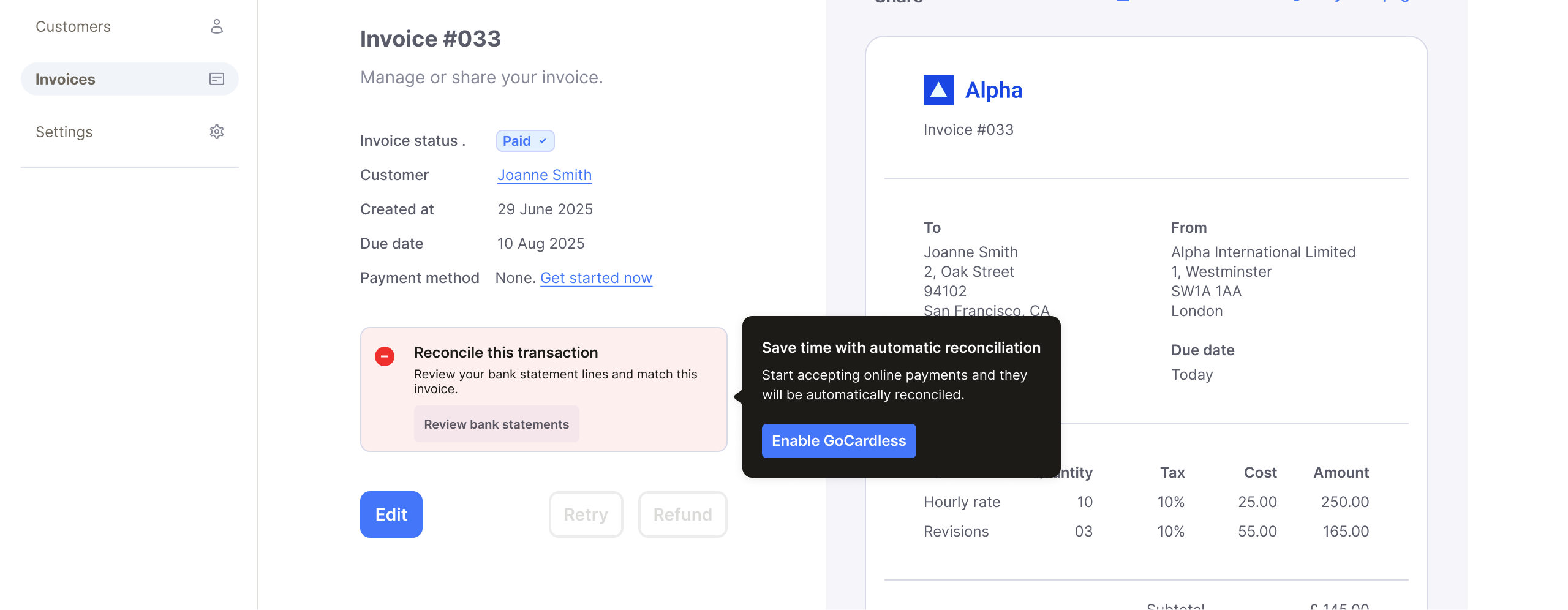Click the Edit invoice button

(x=391, y=514)
